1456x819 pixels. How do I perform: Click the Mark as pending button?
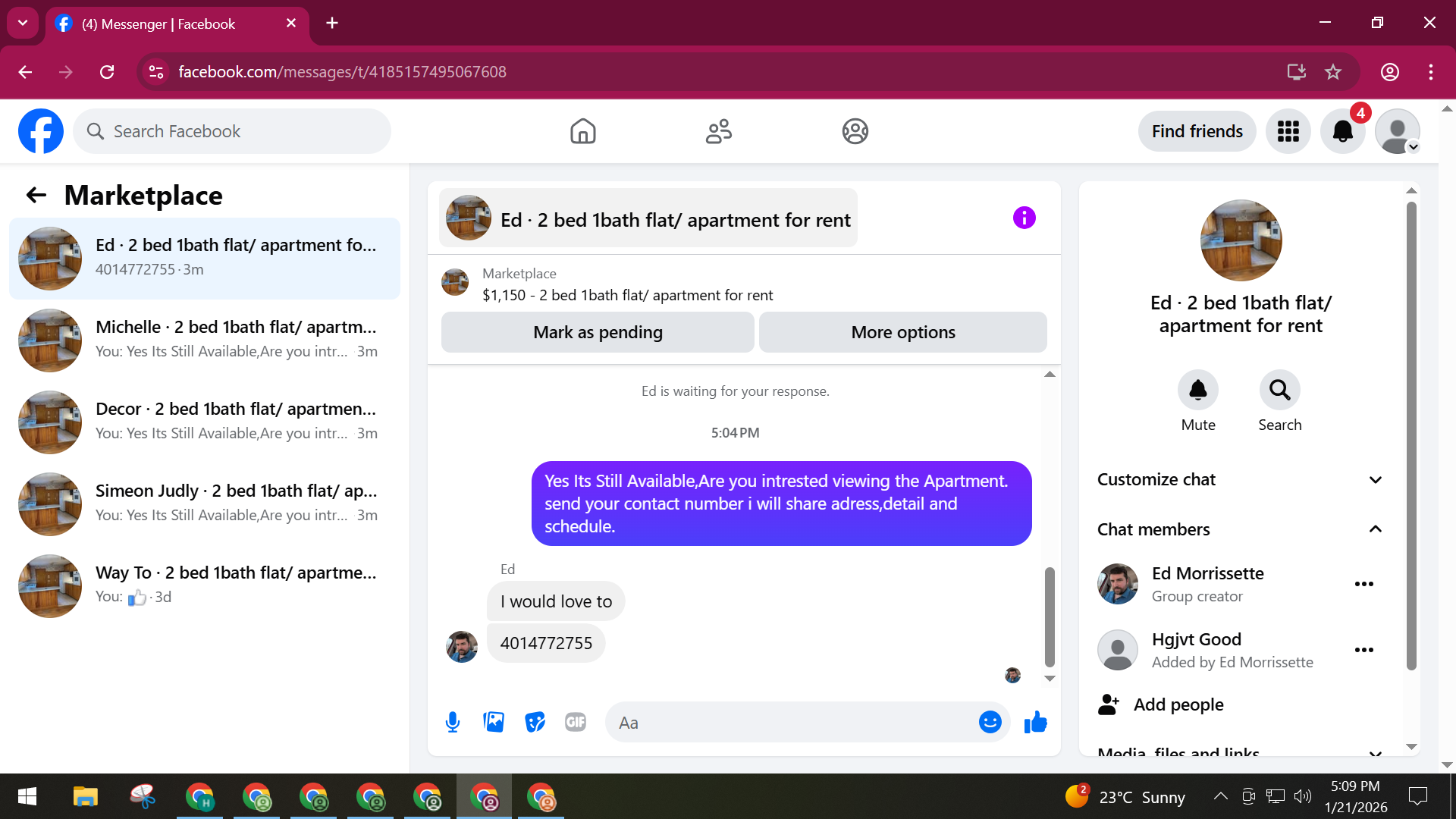point(598,332)
